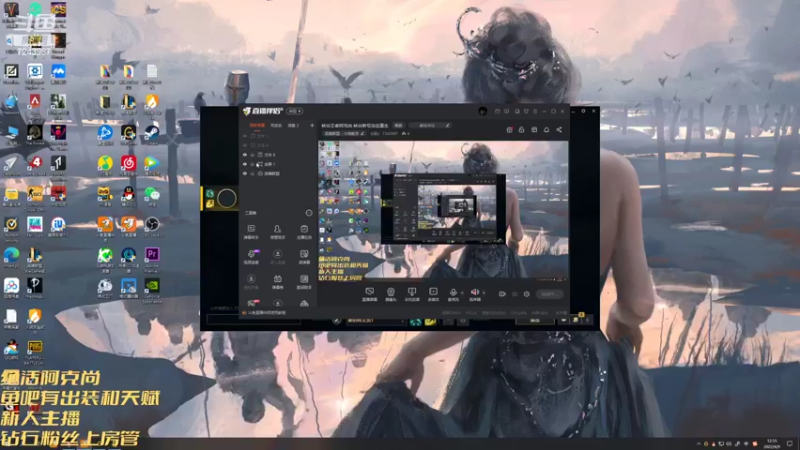Image resolution: width=800 pixels, height=450 pixels.
Task: Open the toolbox tool with purple badge
Action: tap(252, 254)
